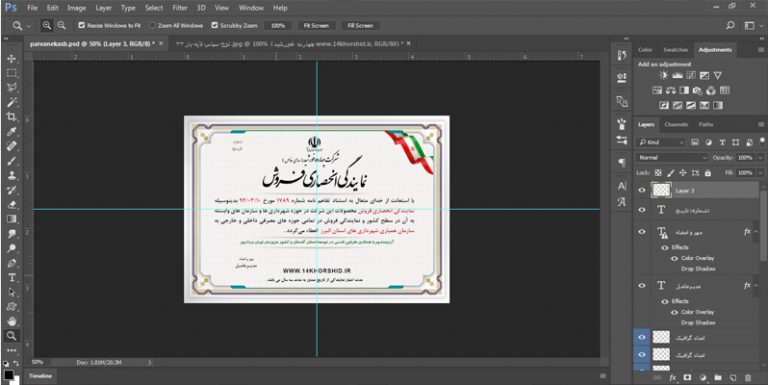768x385 pixels.
Task: Toggle Scrubby Zoom checkbox
Action: (x=215, y=25)
